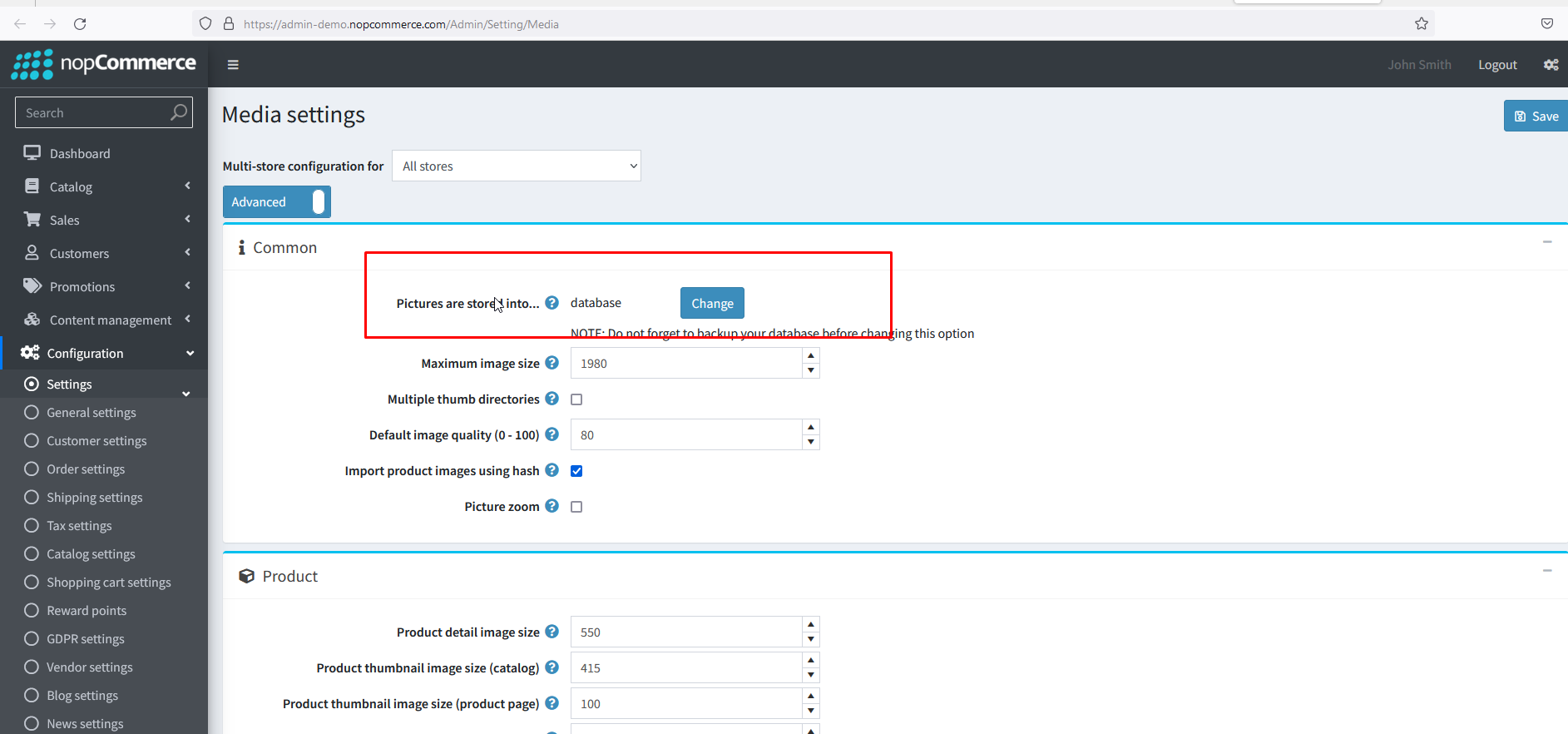The image size is (1568, 734).
Task: Enable Multiple thumb directories checkbox
Action: (x=576, y=399)
